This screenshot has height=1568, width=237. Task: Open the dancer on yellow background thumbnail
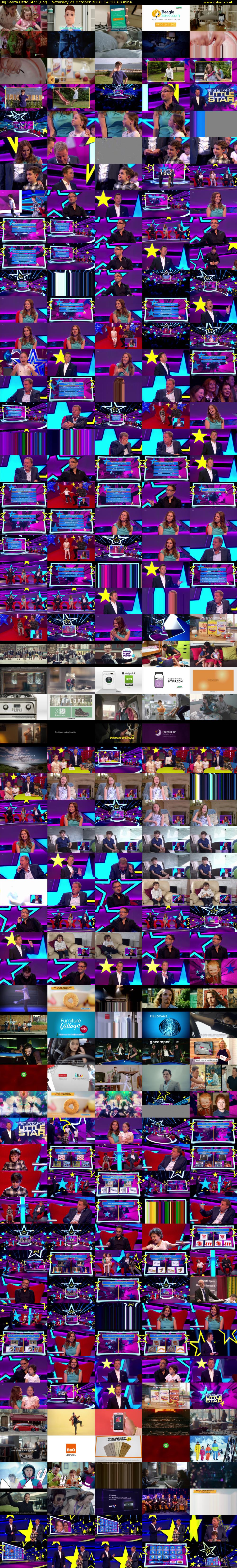[x=71, y=1421]
